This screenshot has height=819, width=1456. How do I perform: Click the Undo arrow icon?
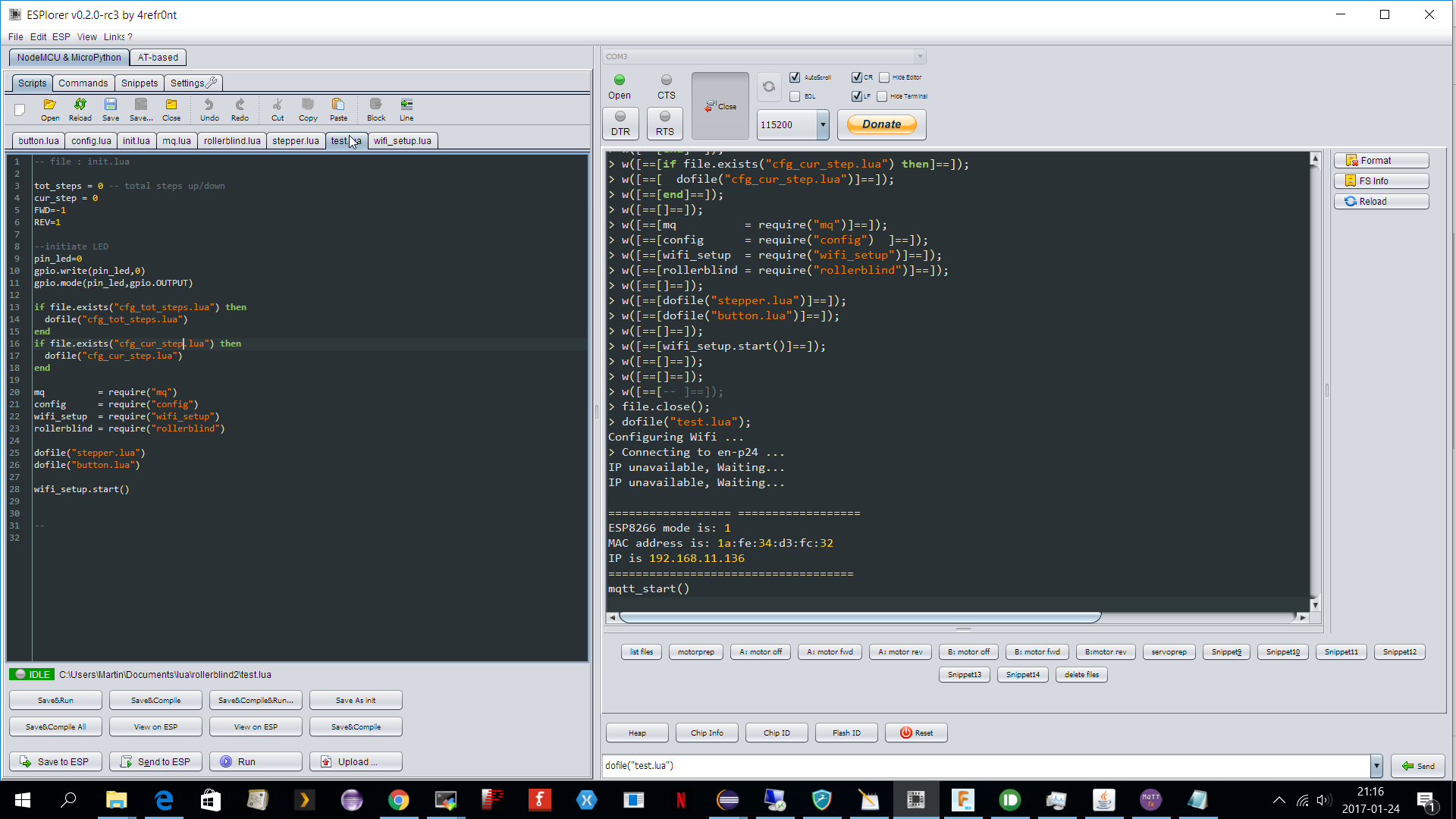[x=209, y=109]
